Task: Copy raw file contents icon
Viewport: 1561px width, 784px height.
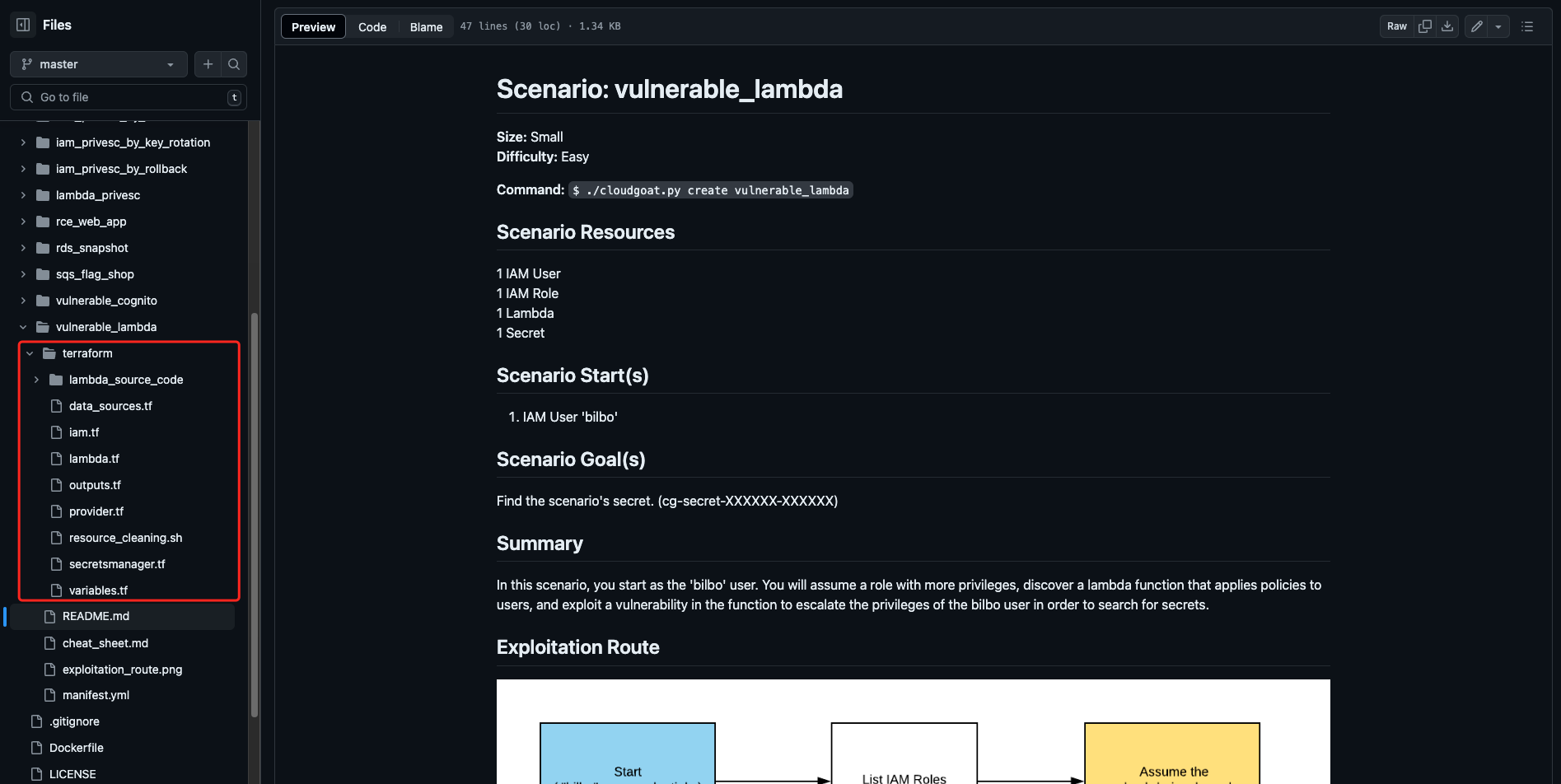Action: (1425, 26)
